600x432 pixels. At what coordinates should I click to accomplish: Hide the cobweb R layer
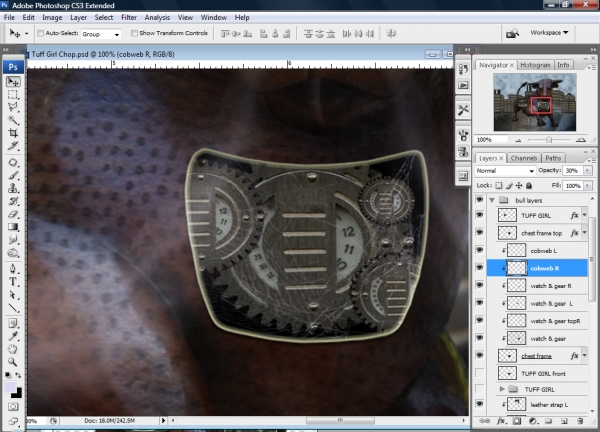click(479, 268)
